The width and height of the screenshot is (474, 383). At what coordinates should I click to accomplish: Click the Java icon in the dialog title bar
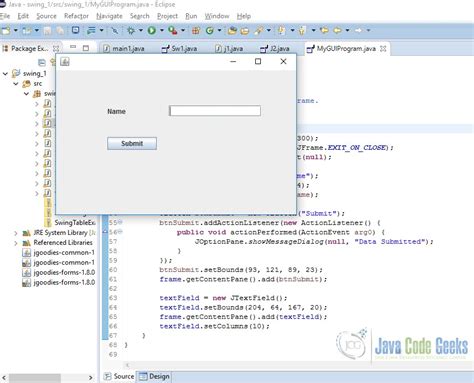65,62
